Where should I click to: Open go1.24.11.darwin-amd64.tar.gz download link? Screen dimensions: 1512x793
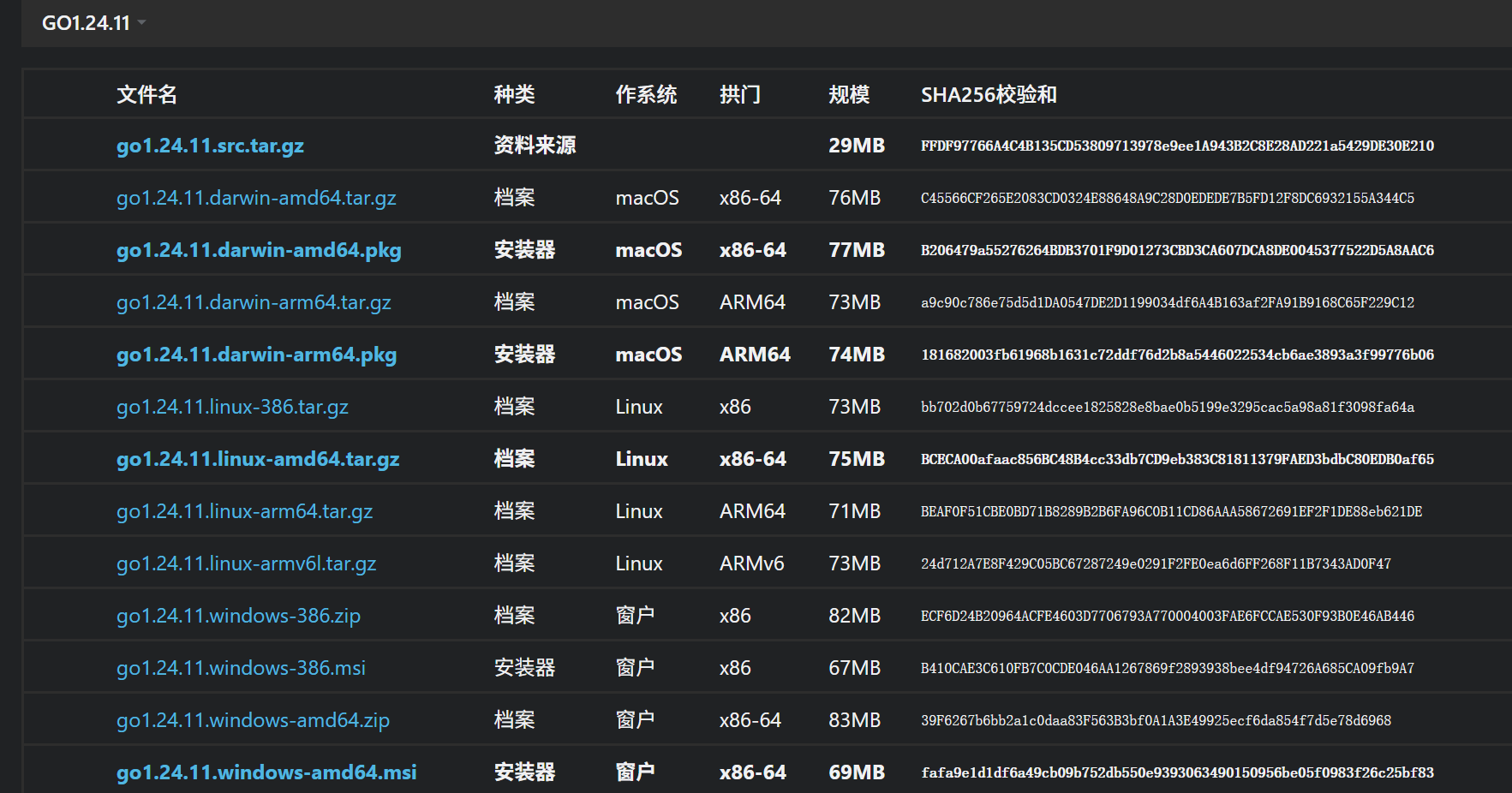click(256, 198)
